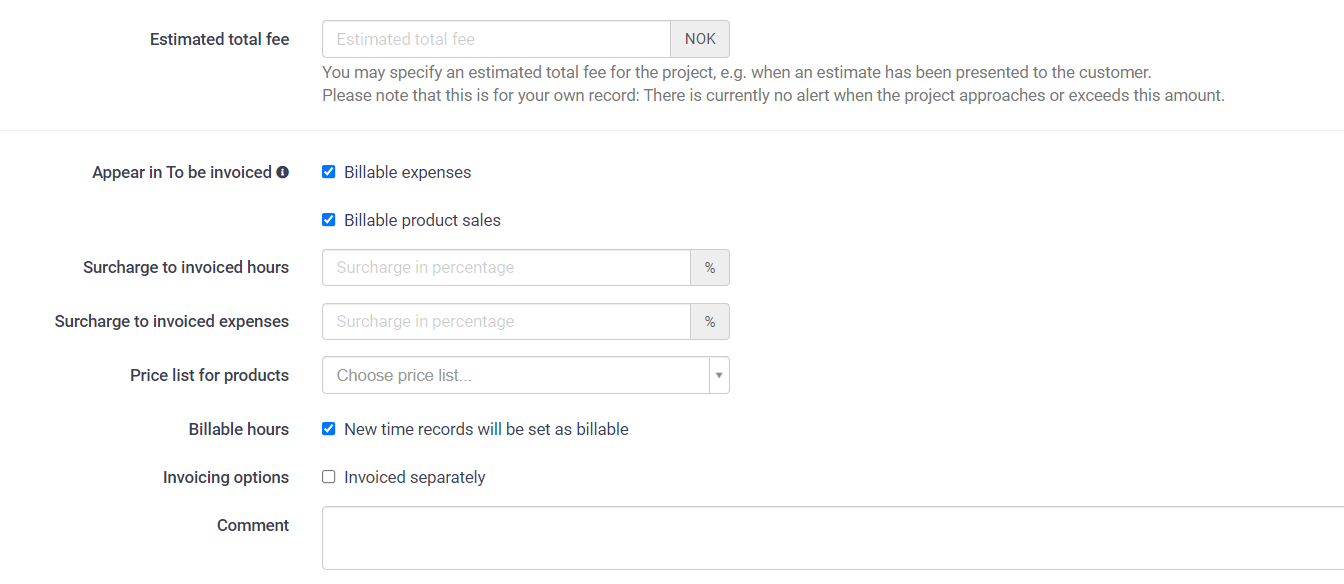Expand price list using the dropdown arrow
The width and height of the screenshot is (1344, 584).
719,376
